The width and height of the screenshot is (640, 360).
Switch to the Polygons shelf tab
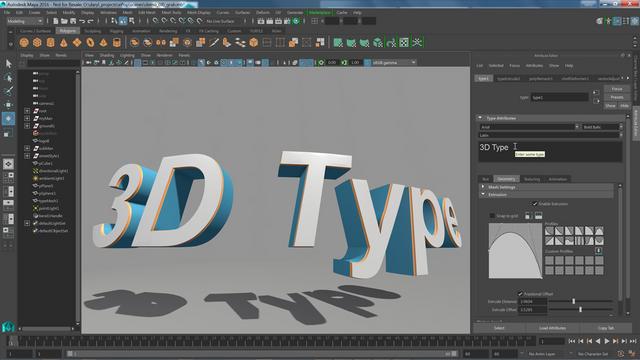[67, 31]
